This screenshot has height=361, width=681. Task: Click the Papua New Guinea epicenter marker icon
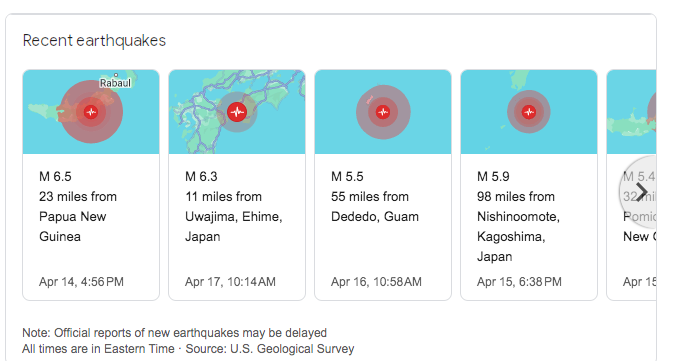[x=91, y=112]
